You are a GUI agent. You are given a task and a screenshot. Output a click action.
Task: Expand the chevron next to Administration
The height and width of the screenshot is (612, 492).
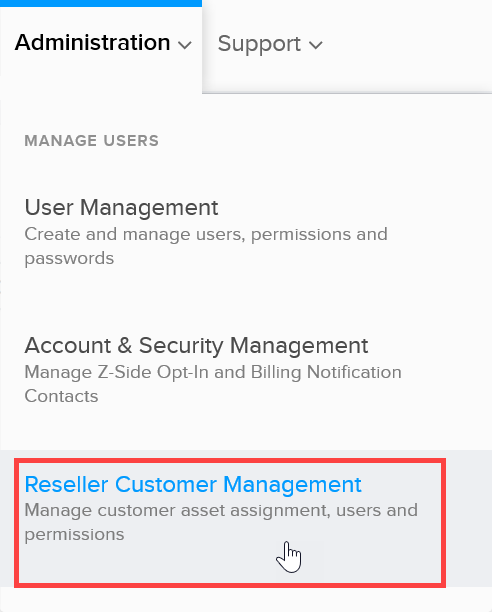click(185, 45)
